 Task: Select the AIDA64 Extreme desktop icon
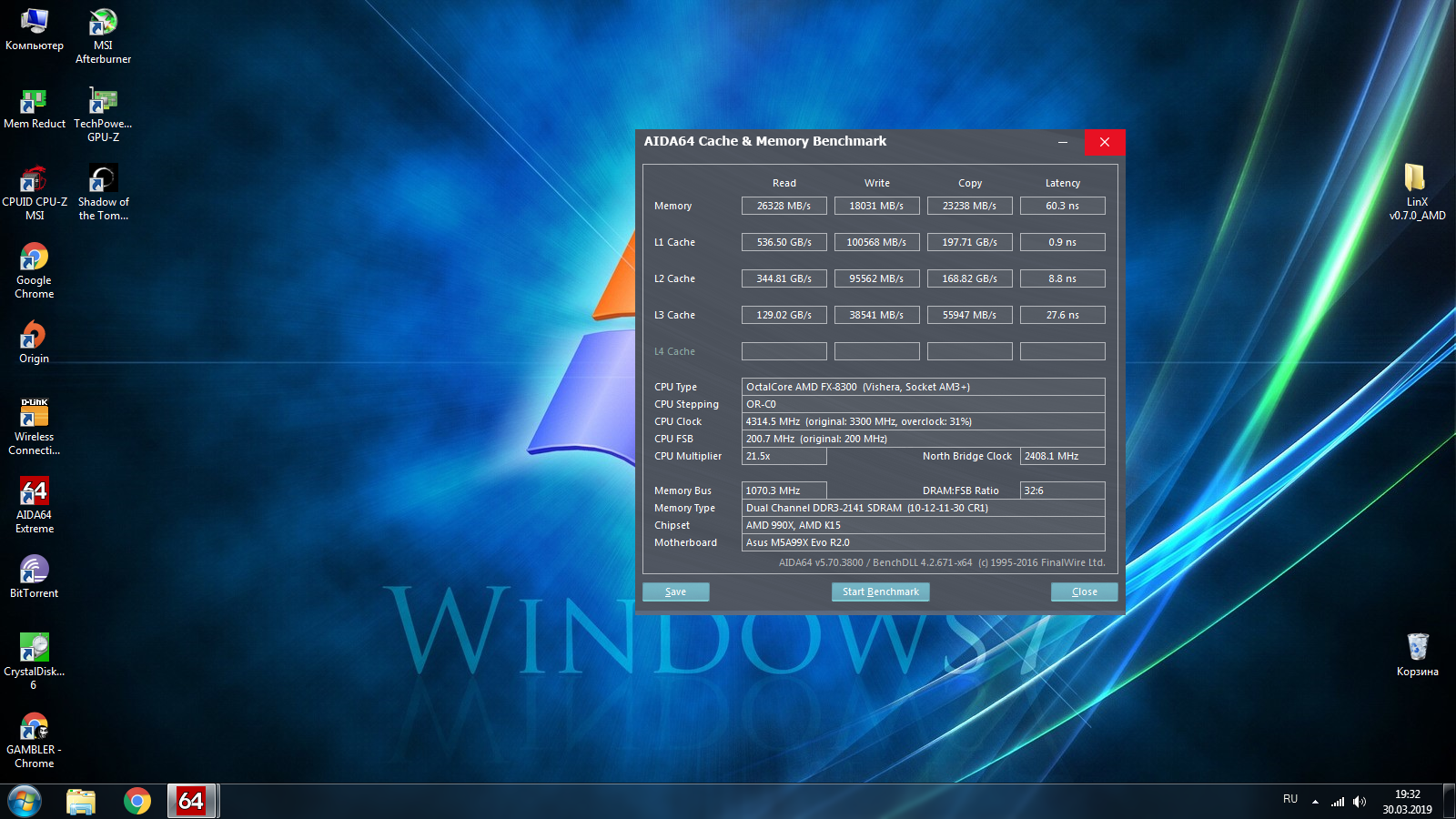[35, 505]
